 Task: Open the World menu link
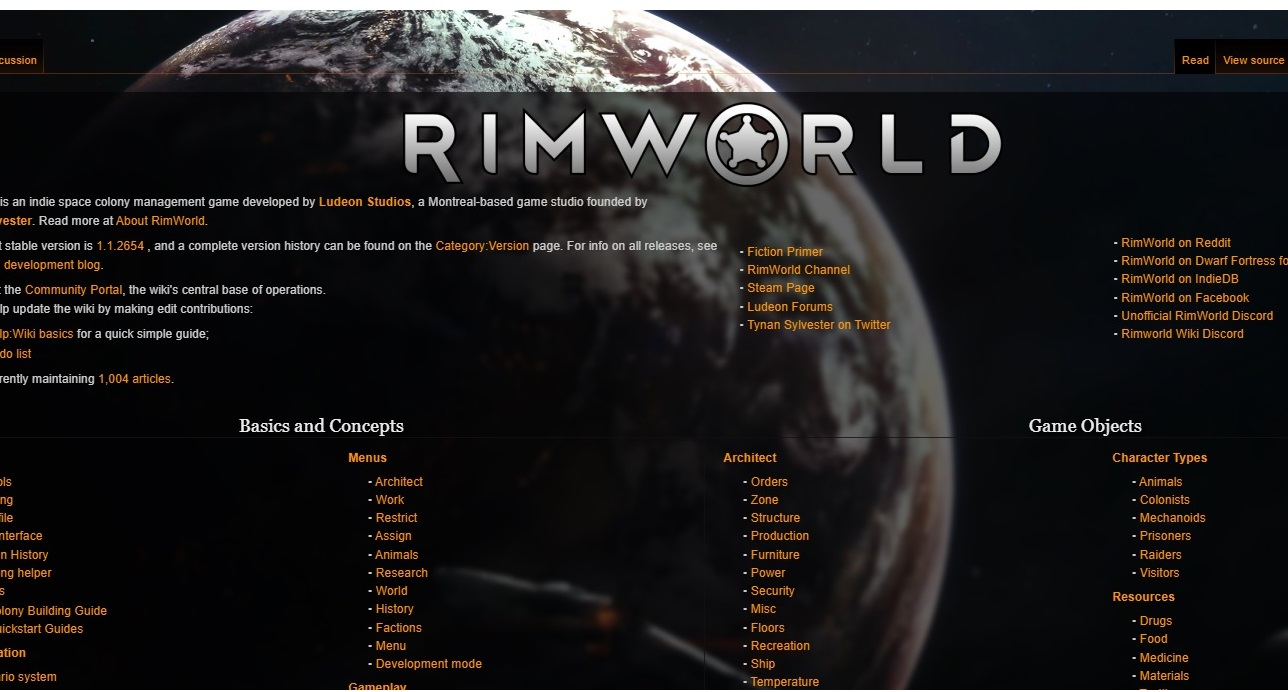click(391, 591)
